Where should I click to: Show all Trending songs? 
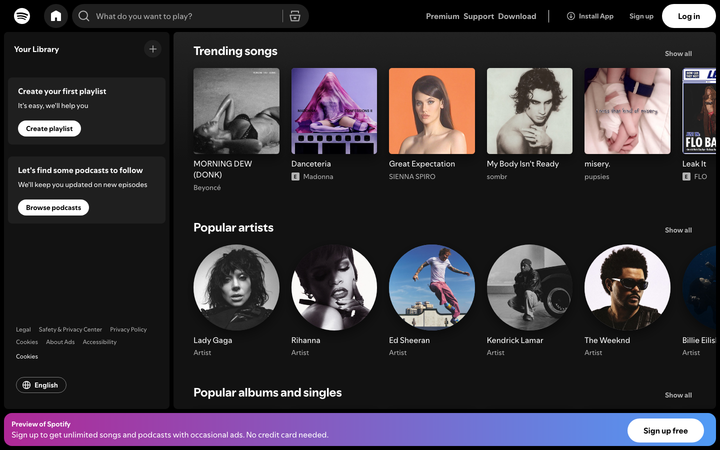tap(678, 54)
